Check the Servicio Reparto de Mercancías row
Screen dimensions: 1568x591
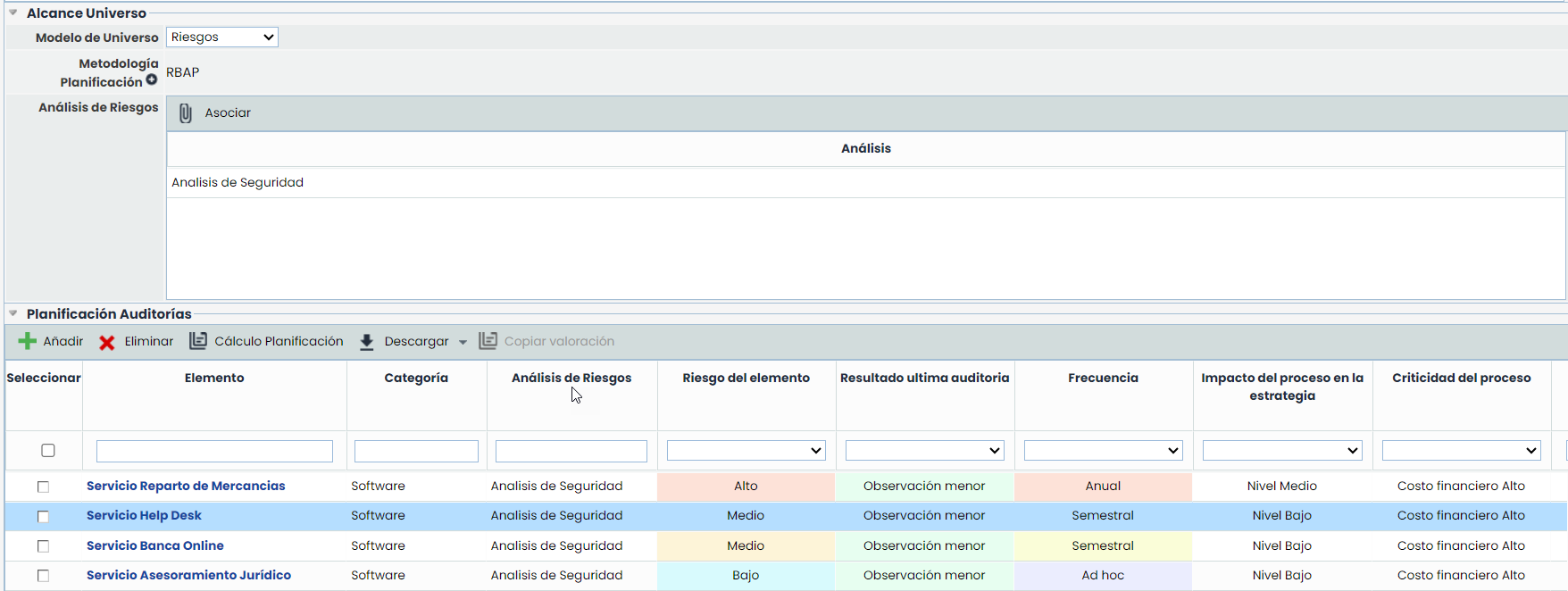point(43,487)
